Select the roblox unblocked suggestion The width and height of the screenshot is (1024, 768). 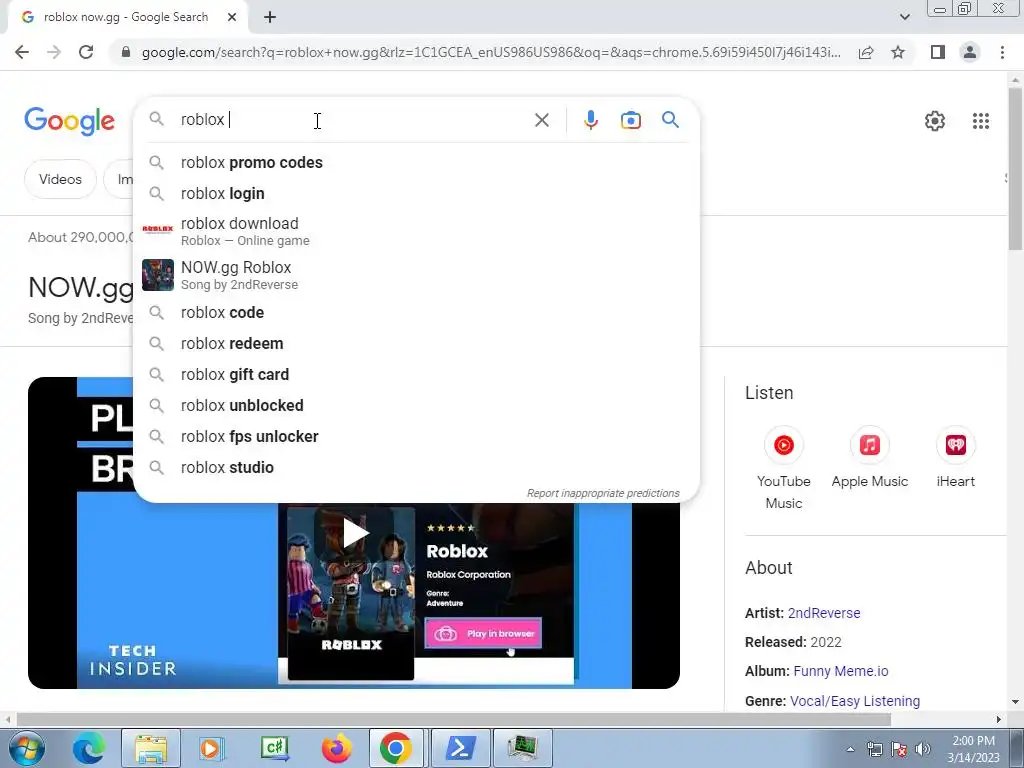pos(416,406)
